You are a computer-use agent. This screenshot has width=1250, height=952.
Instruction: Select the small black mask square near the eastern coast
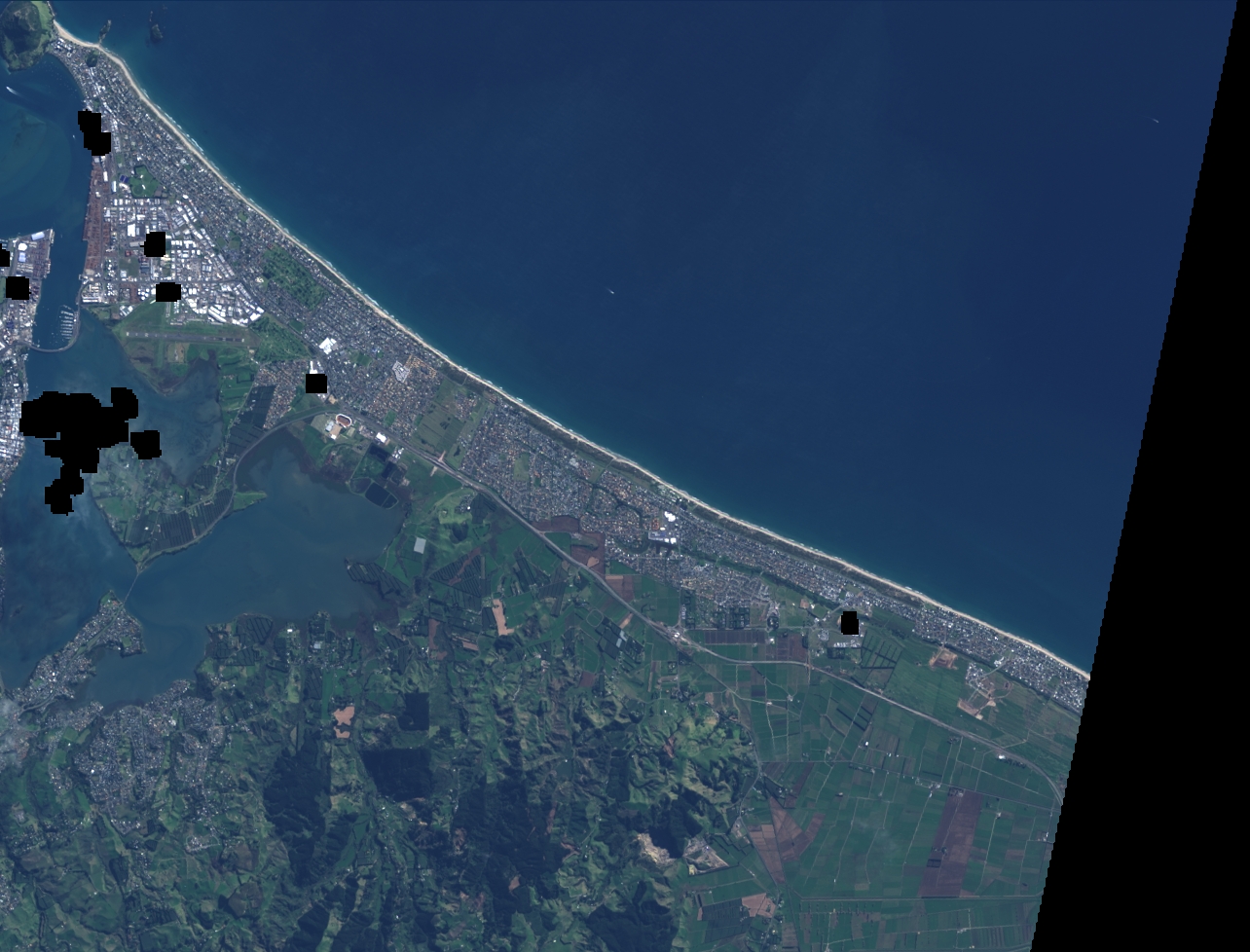coord(849,623)
